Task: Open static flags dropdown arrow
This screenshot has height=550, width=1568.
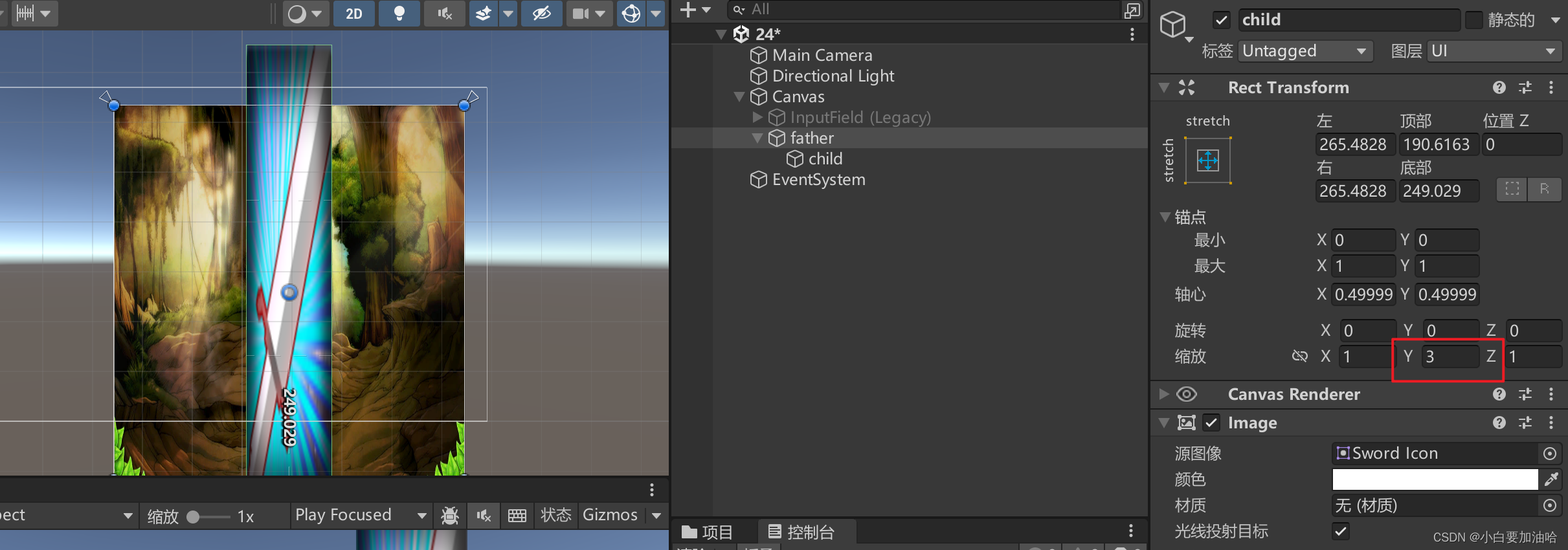Action: coord(1555,20)
